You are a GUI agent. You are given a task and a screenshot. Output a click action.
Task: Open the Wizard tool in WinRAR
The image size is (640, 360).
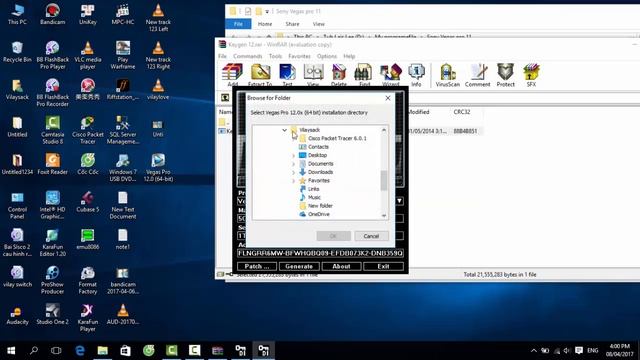(x=391, y=75)
